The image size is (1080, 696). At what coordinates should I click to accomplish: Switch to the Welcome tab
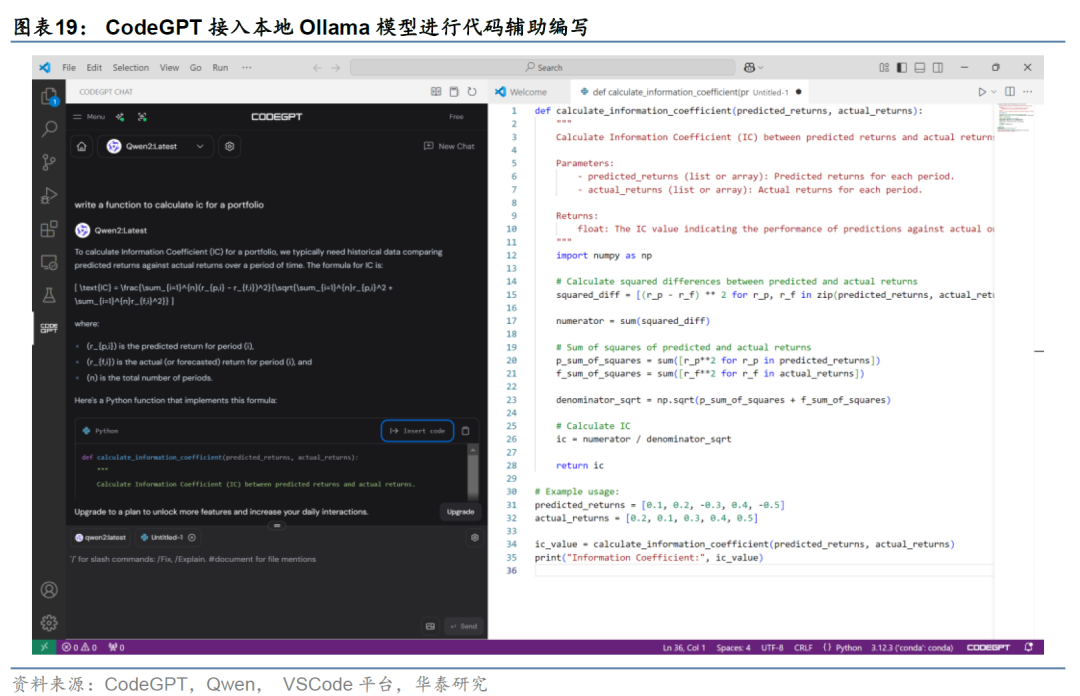coord(522,92)
